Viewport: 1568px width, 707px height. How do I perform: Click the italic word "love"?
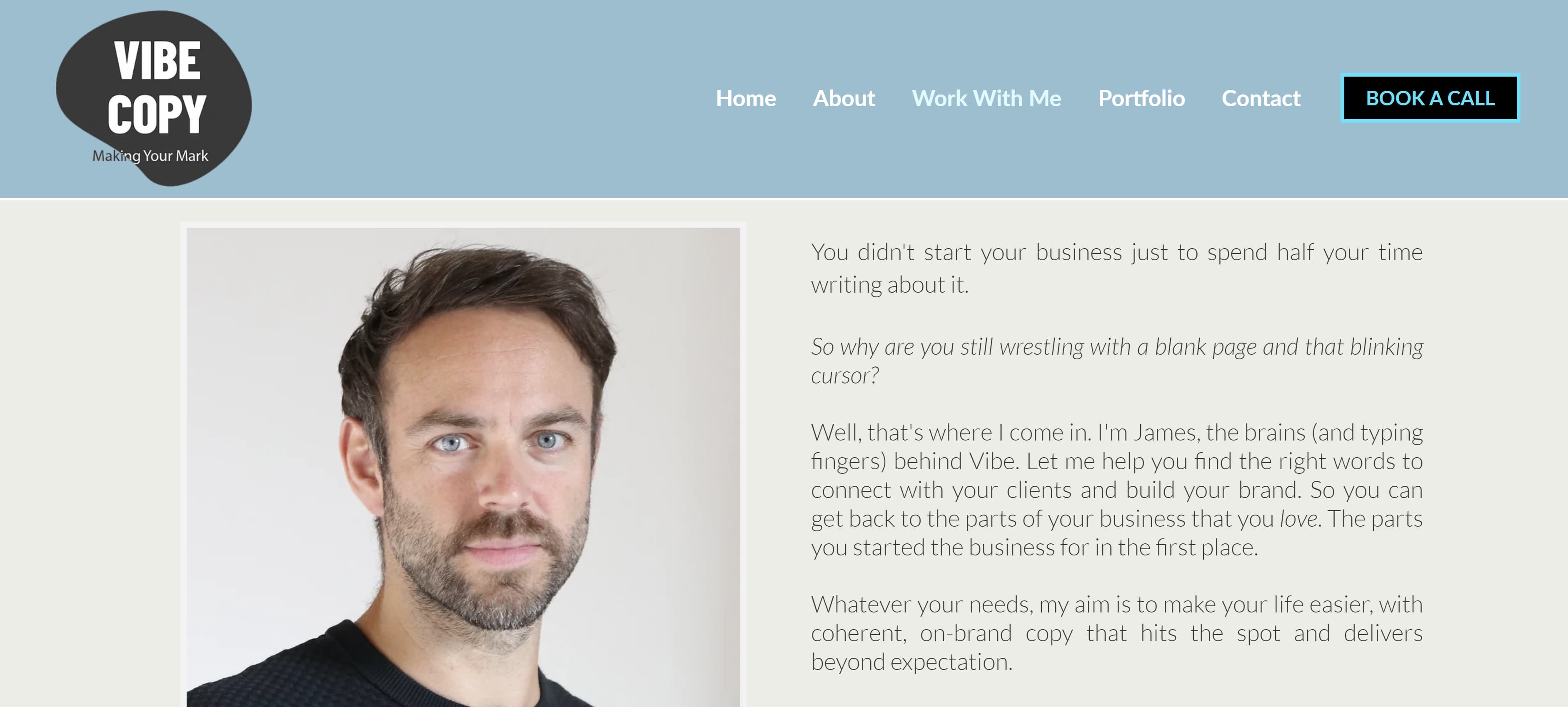[1298, 519]
